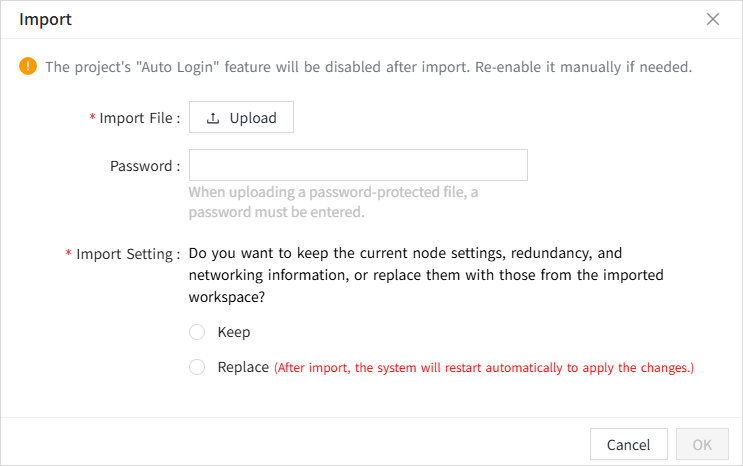Screen dimensions: 743x466
Task: Click the red asterisk beside Import Setting
Action: pos(68,254)
